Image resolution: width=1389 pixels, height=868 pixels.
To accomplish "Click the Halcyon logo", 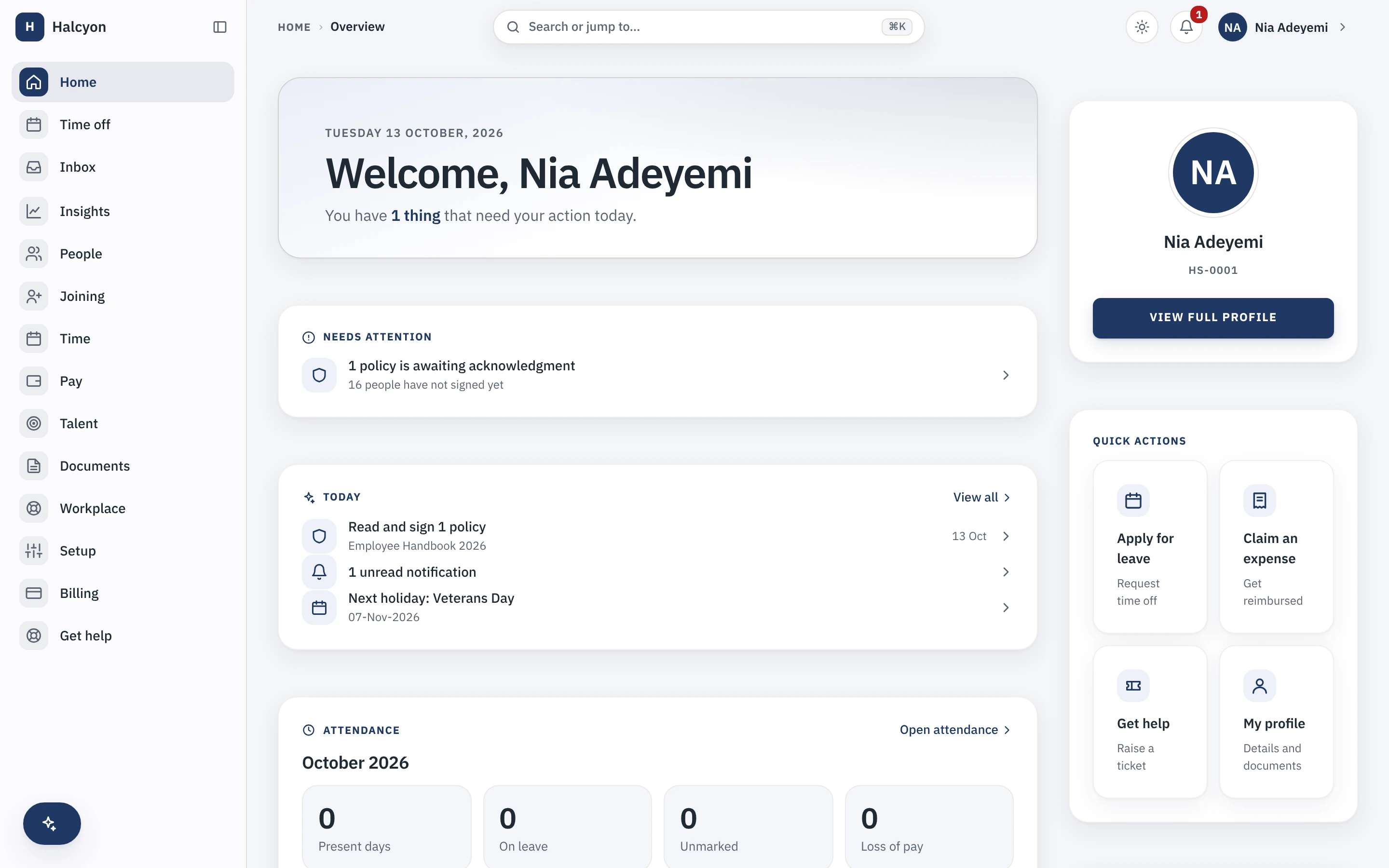I will pyautogui.click(x=30, y=27).
